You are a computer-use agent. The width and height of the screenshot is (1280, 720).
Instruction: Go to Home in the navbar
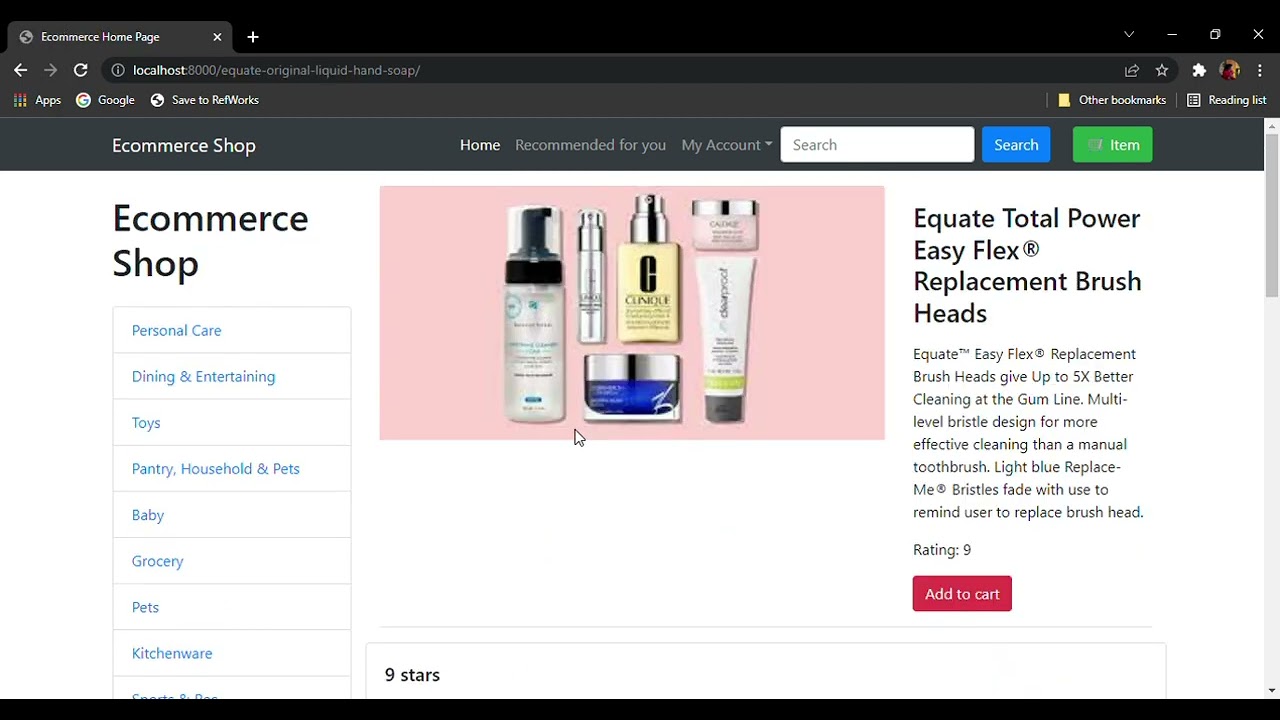480,145
